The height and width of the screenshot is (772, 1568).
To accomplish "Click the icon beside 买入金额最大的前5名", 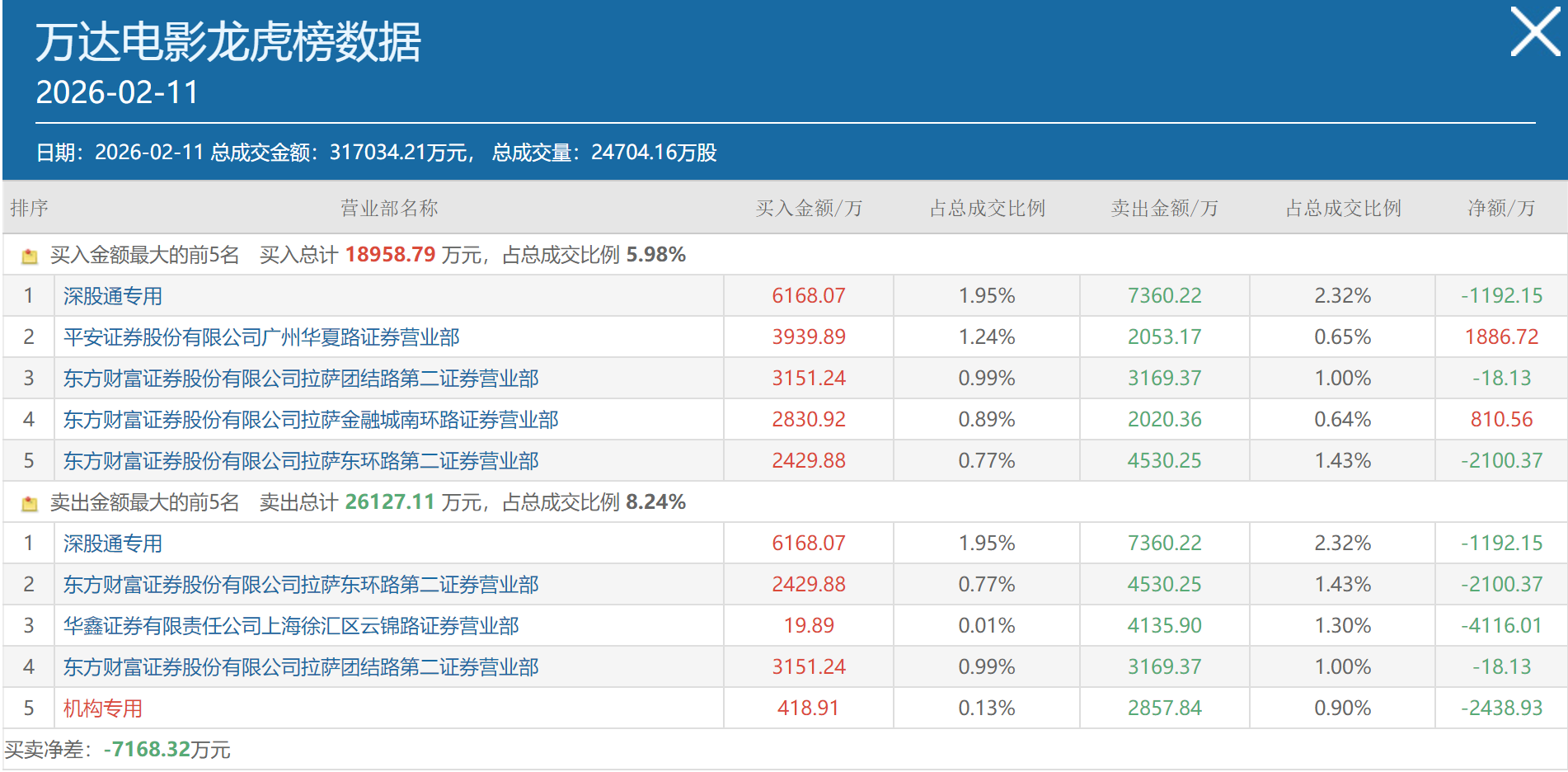I will (x=30, y=256).
